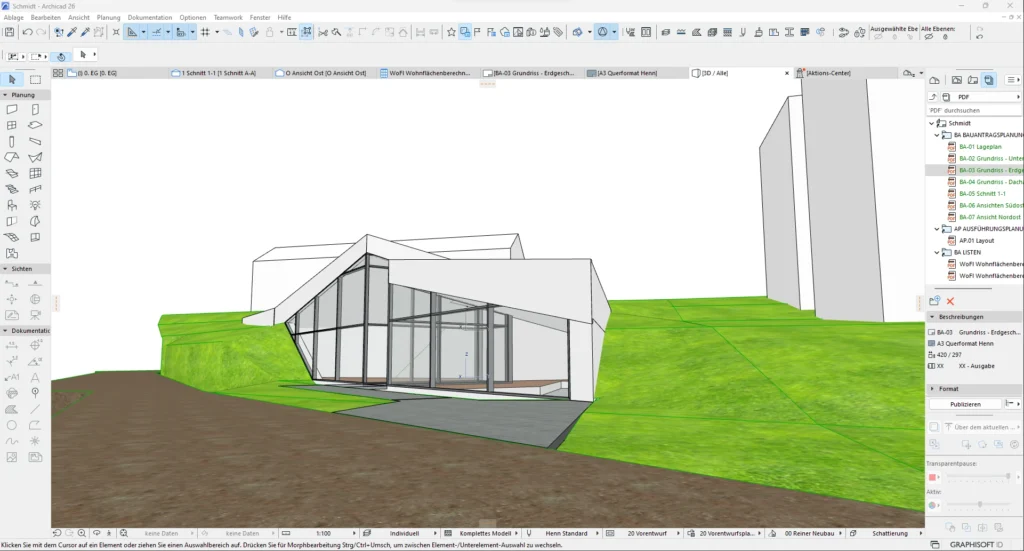
Task: Select the Stair tool in Planung
Action: (12, 189)
